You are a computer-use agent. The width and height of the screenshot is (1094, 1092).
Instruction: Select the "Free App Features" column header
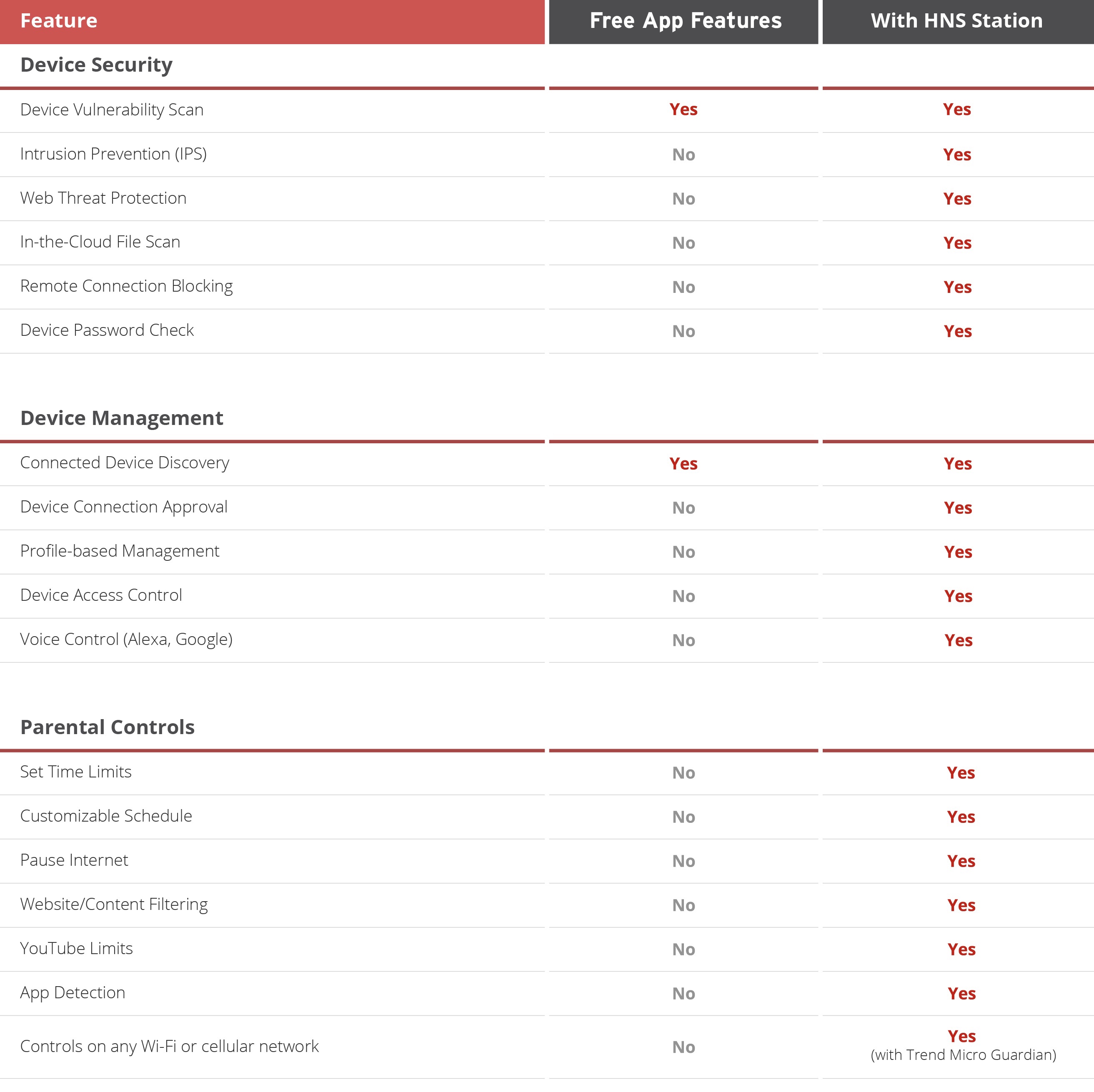[x=685, y=21]
